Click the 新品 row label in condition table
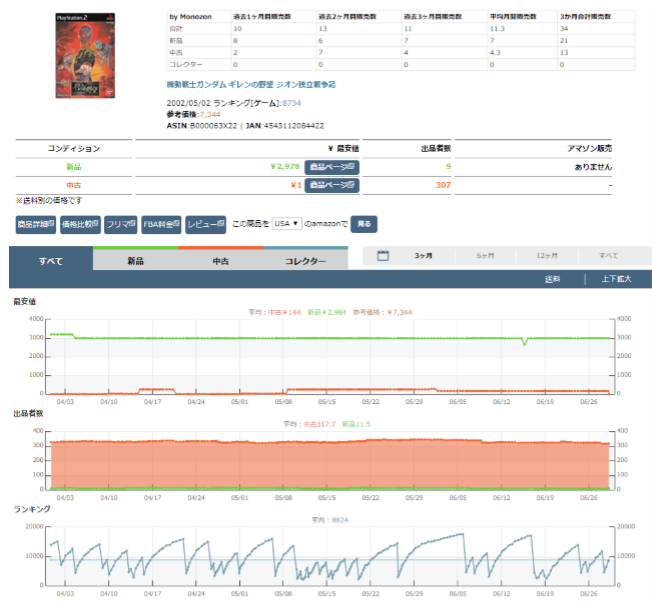This screenshot has width=652, height=603. 74,167
